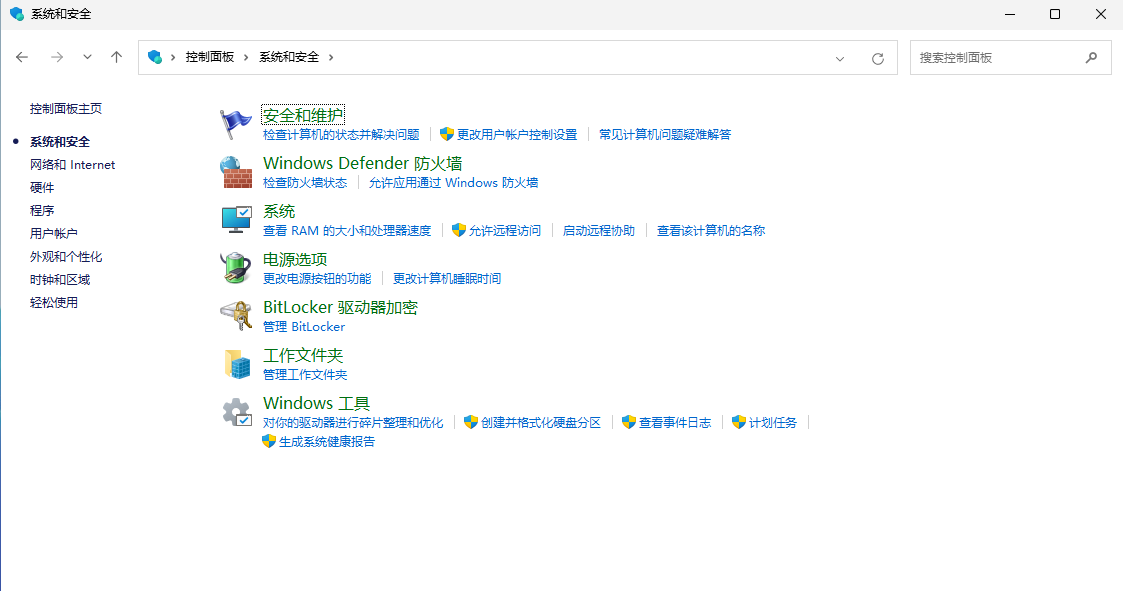
Task: Click 管理 BitLocker link
Action: [x=304, y=327]
